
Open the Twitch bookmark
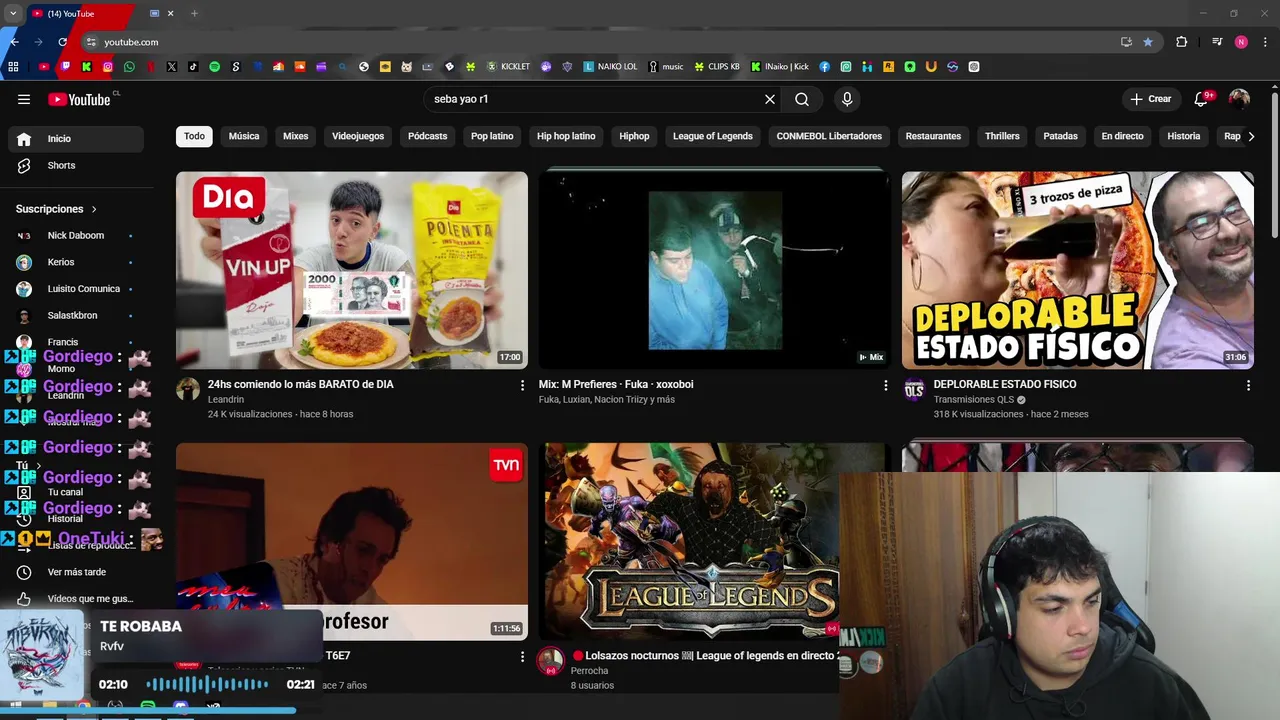pos(65,67)
